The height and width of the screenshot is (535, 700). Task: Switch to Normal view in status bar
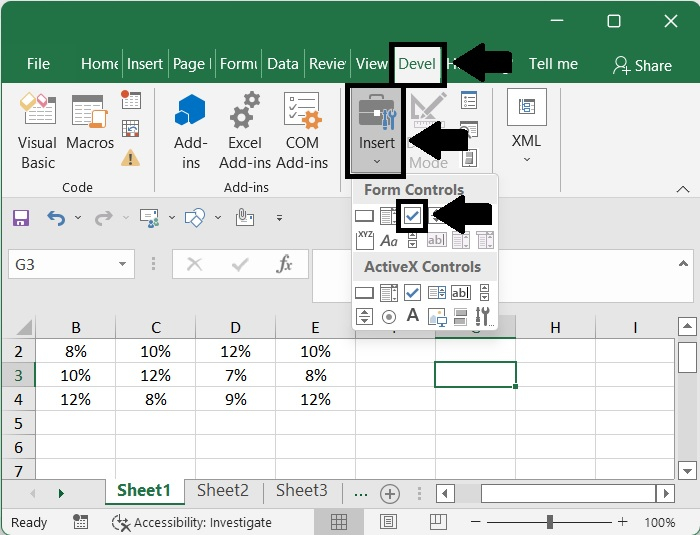339,522
